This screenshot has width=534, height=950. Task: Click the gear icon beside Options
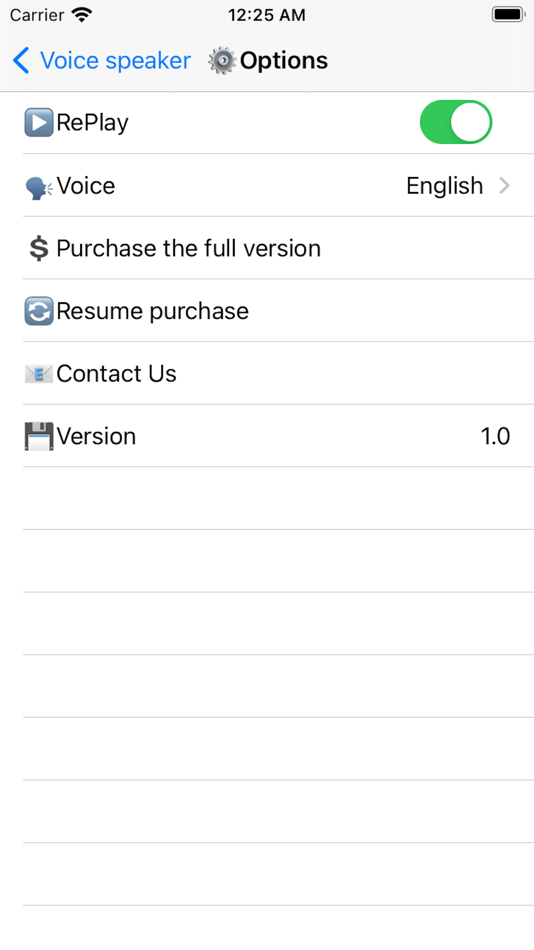click(222, 61)
